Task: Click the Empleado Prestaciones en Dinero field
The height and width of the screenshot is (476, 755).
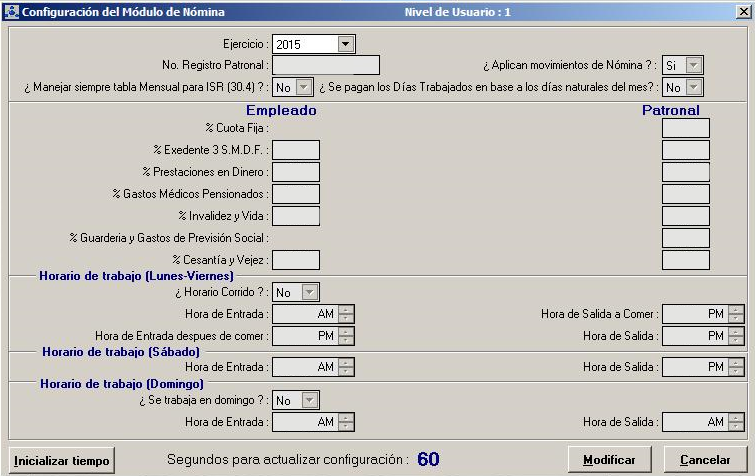Action: (x=296, y=172)
